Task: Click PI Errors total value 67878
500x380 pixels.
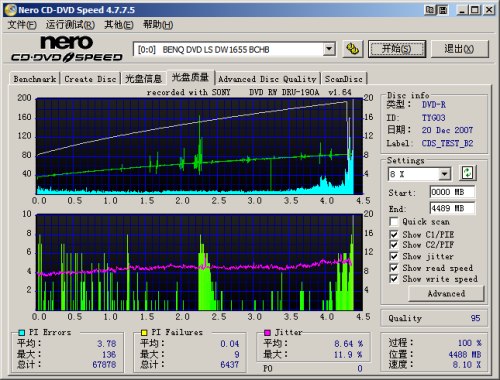Action: (x=104, y=365)
